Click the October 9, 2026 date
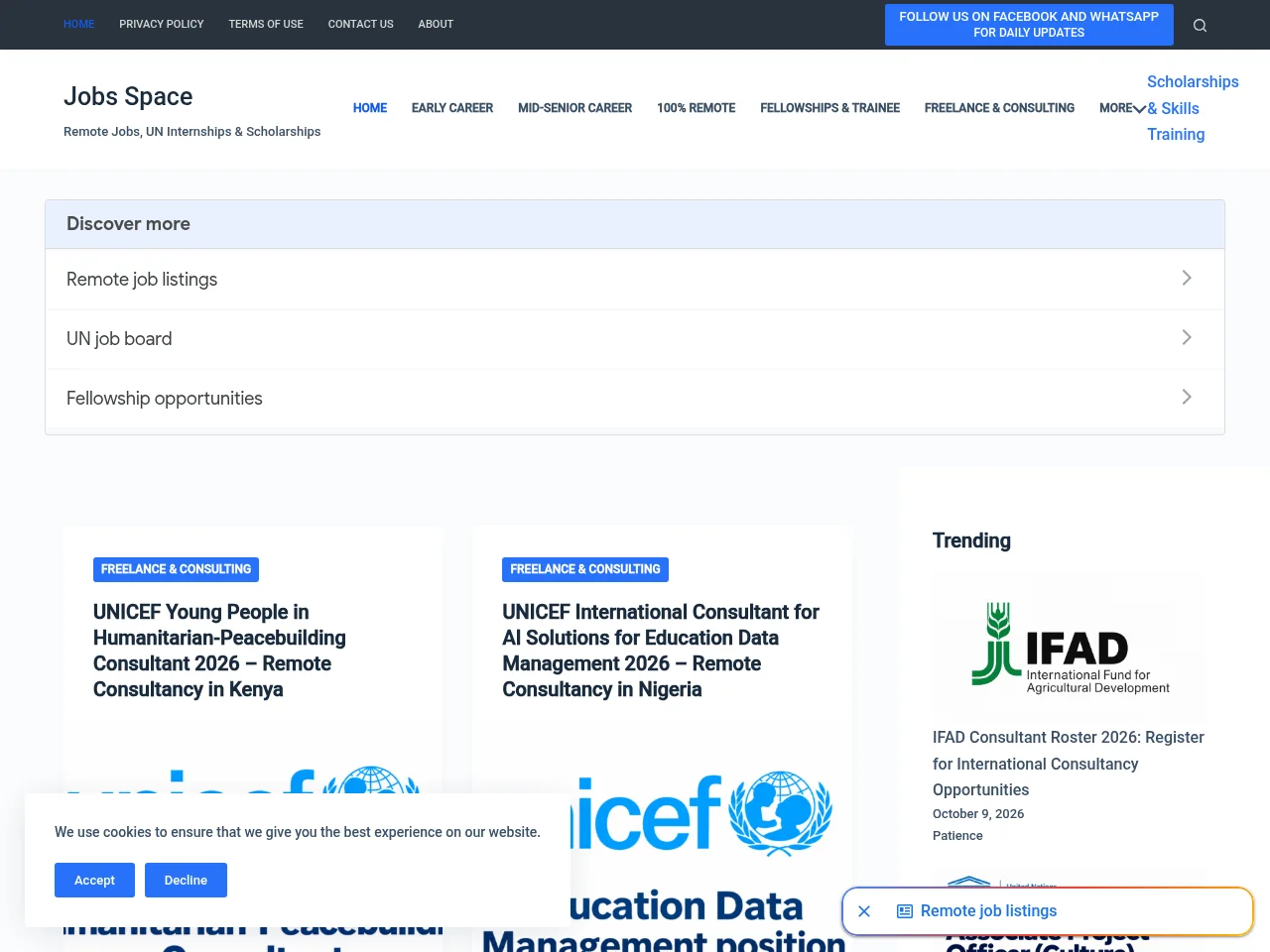The width and height of the screenshot is (1270, 952). [978, 814]
